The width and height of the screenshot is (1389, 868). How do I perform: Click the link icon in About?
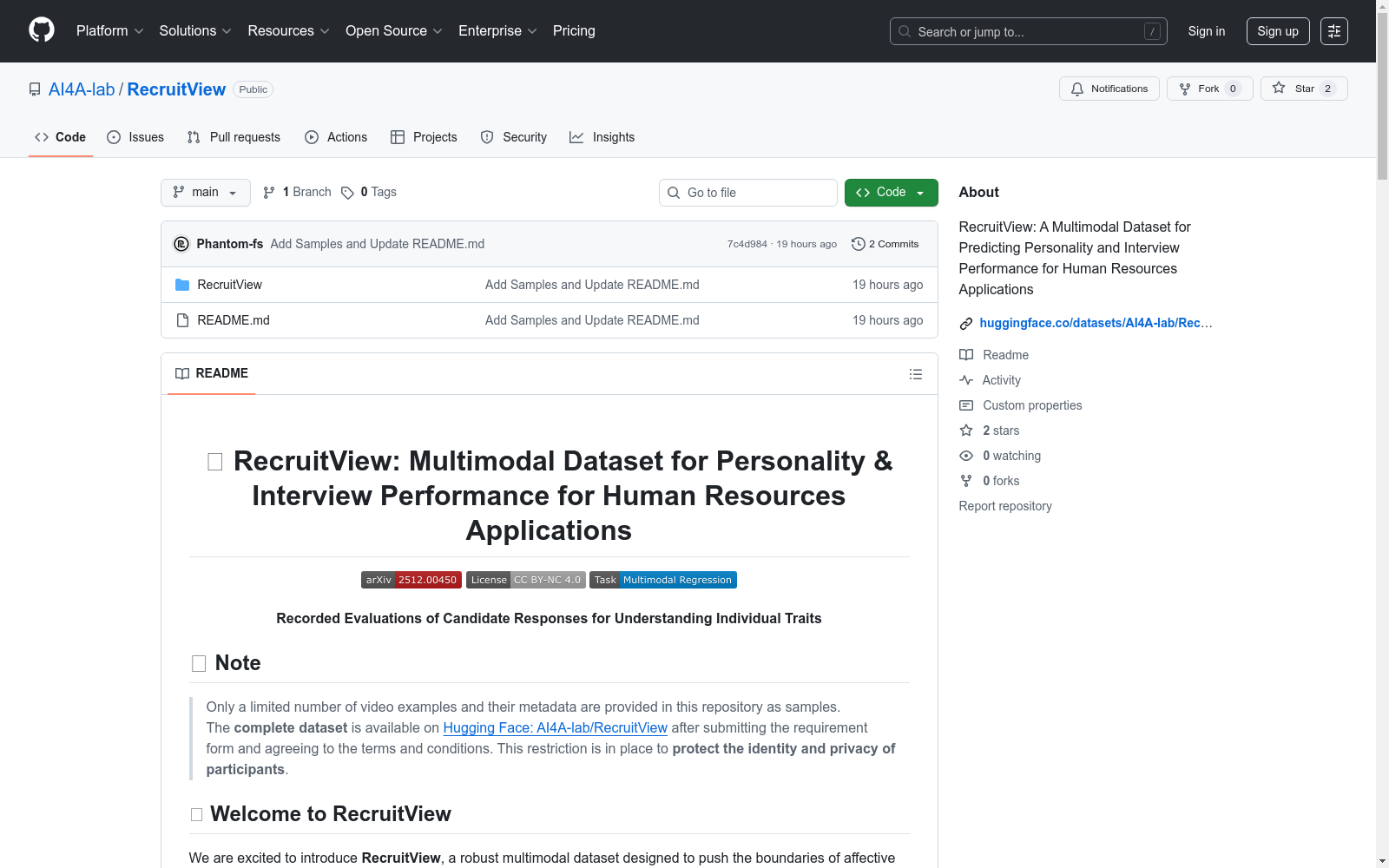pos(966,324)
